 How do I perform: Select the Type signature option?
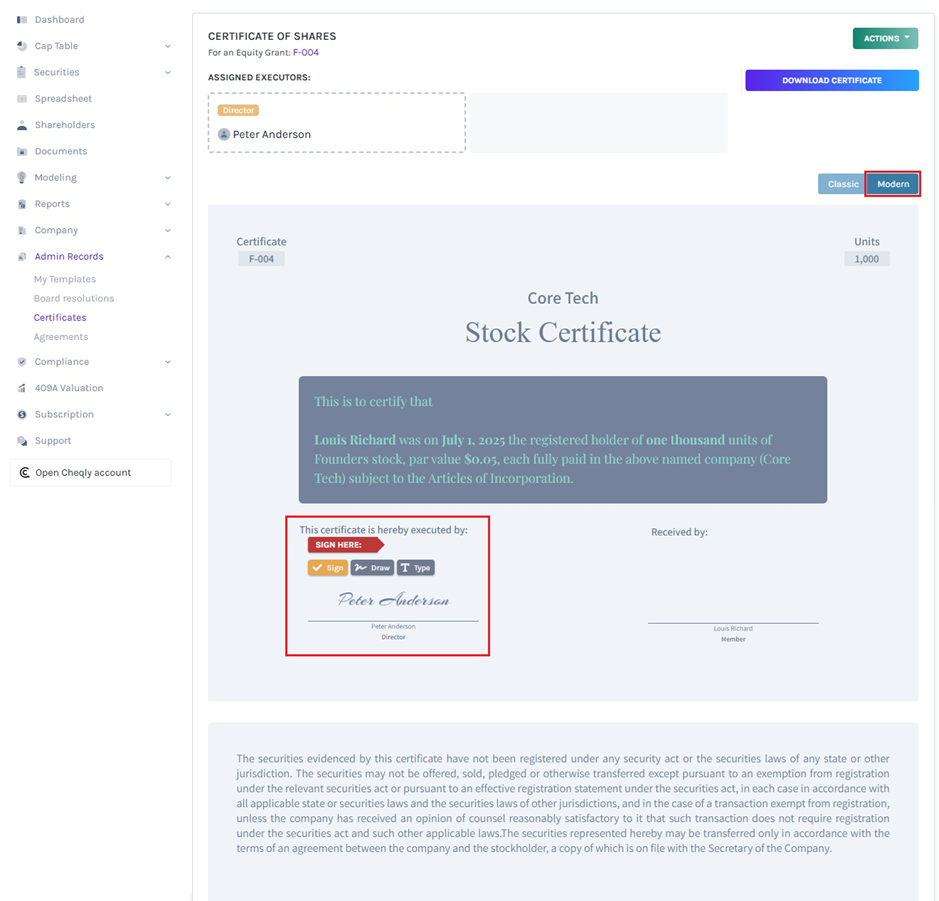(415, 568)
